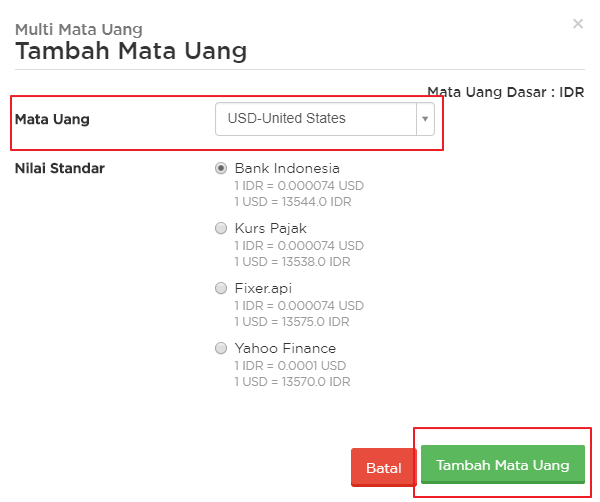Viewport: 600px width, 502px height.
Task: Click the red Batal button
Action: pos(384,468)
